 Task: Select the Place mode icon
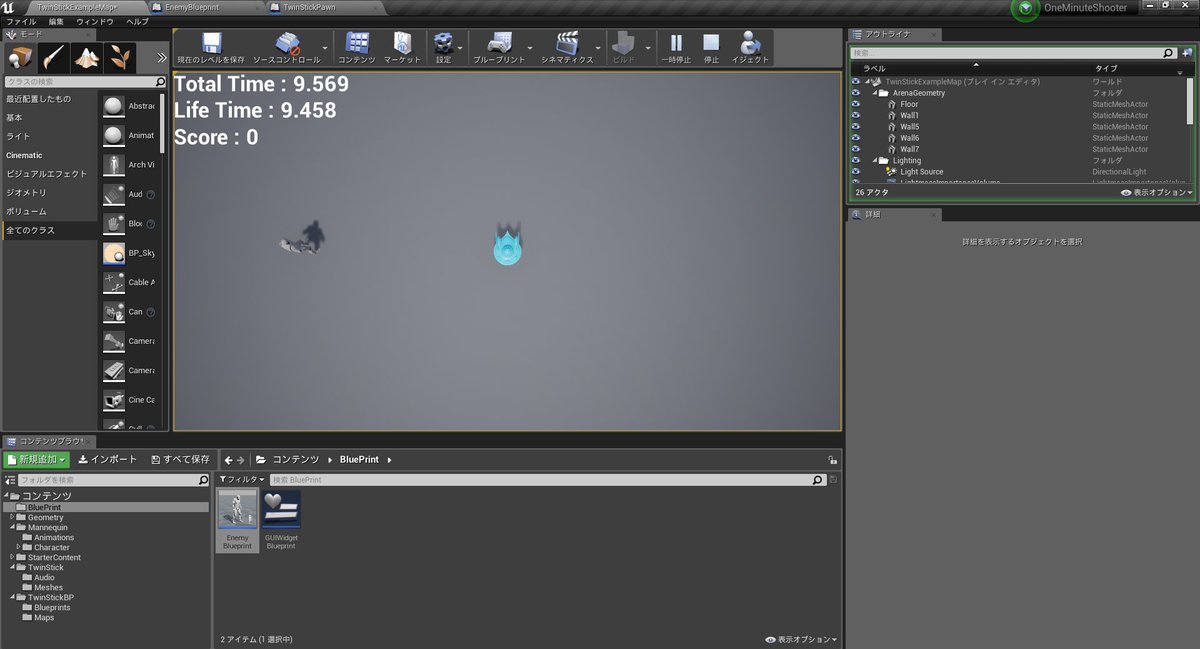pyautogui.click(x=22, y=57)
